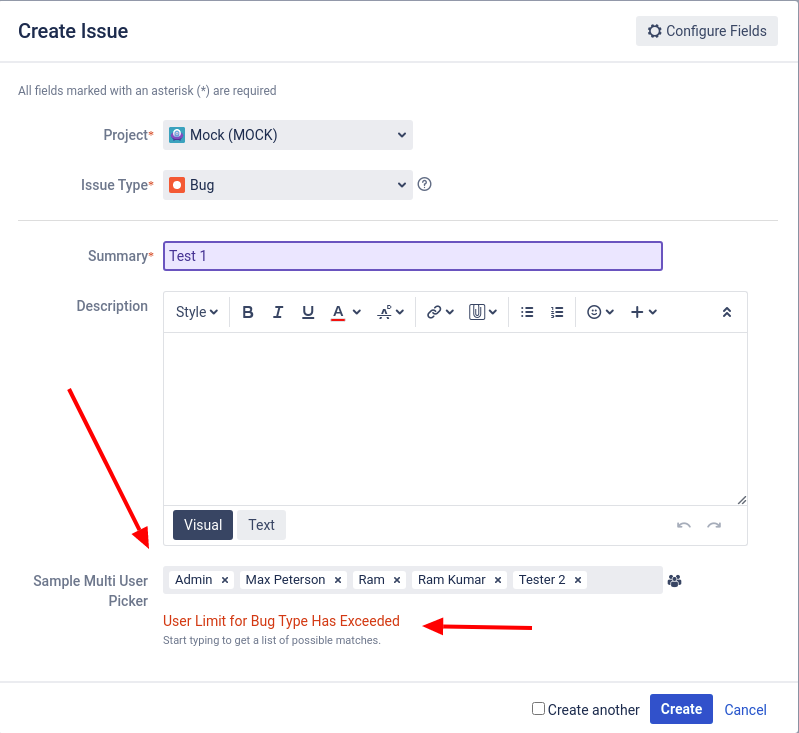The width and height of the screenshot is (799, 733).
Task: Expand the Style dropdown in the editor toolbar
Action: (x=197, y=312)
